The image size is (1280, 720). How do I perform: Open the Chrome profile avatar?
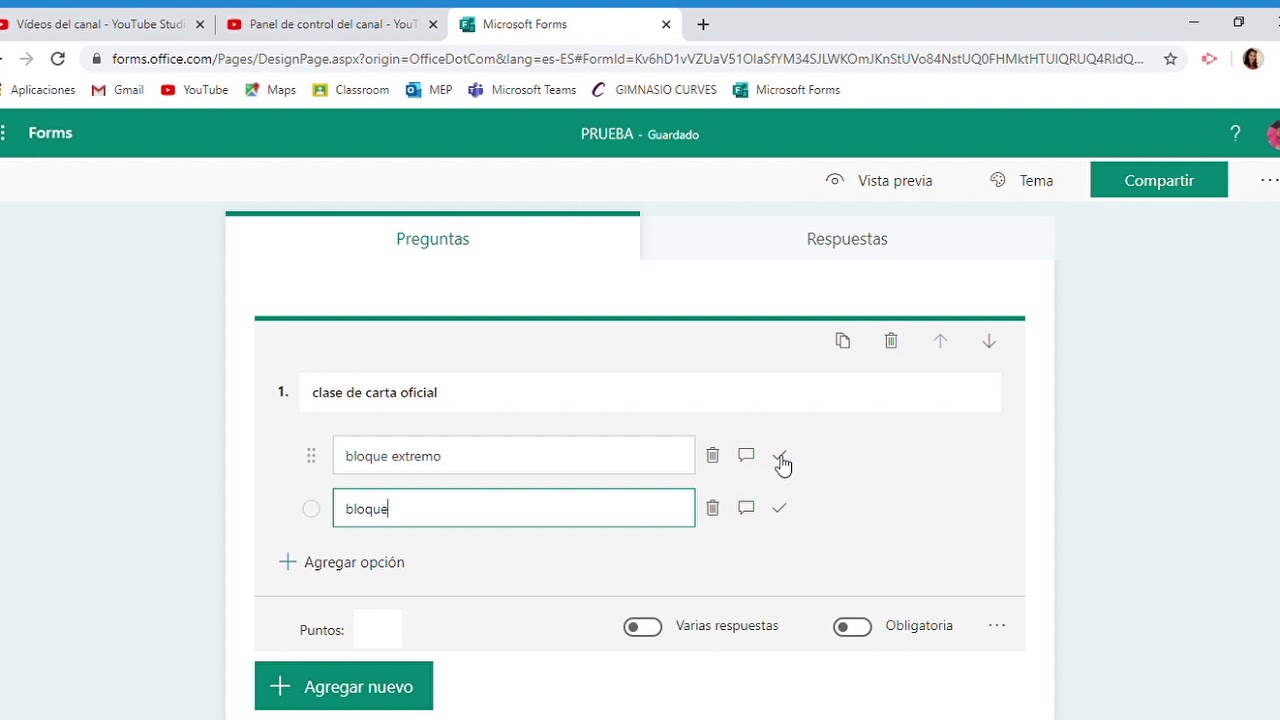pos(1253,59)
